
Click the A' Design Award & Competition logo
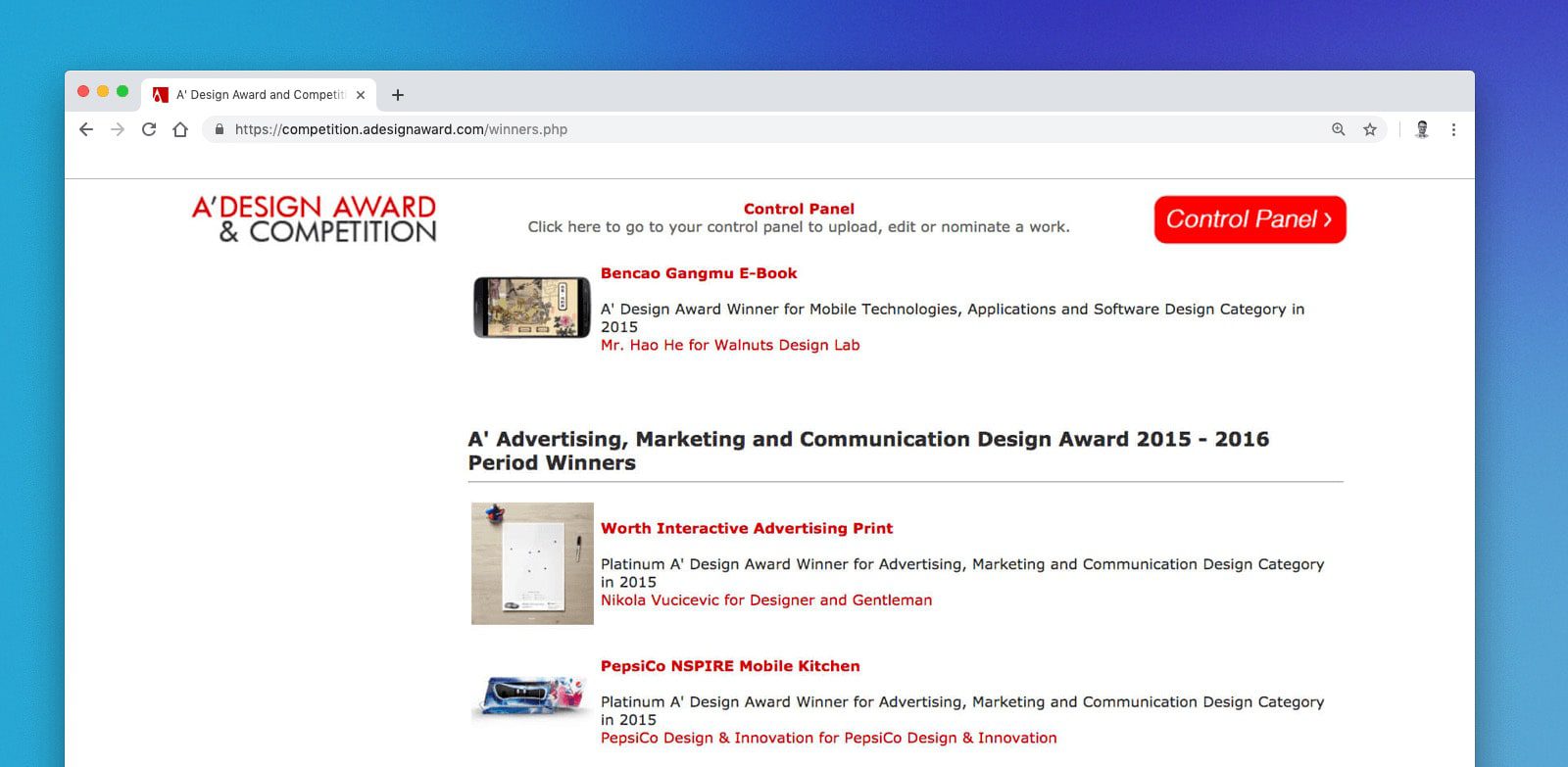point(315,218)
